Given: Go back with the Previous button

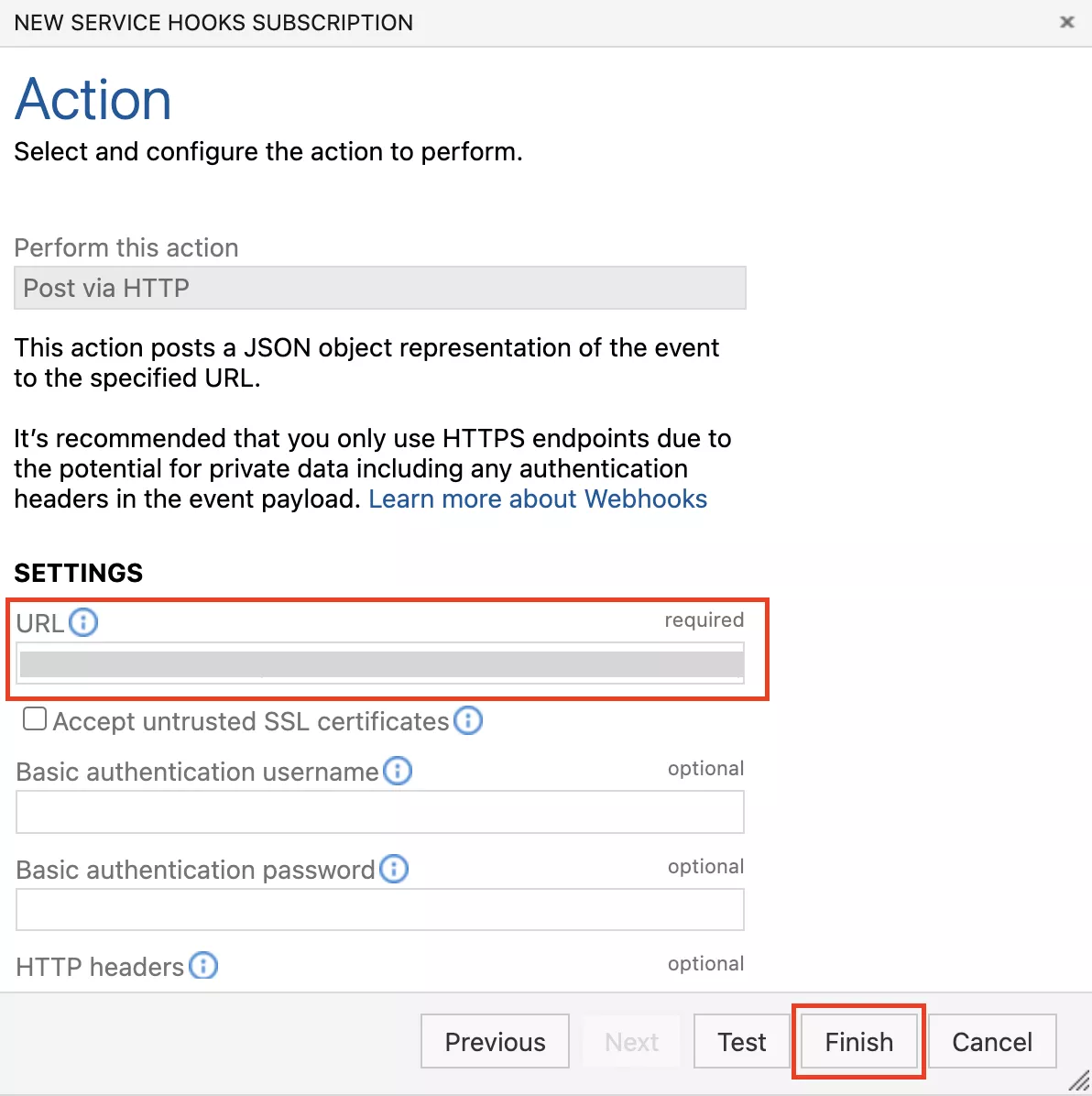Looking at the screenshot, I should (495, 1042).
